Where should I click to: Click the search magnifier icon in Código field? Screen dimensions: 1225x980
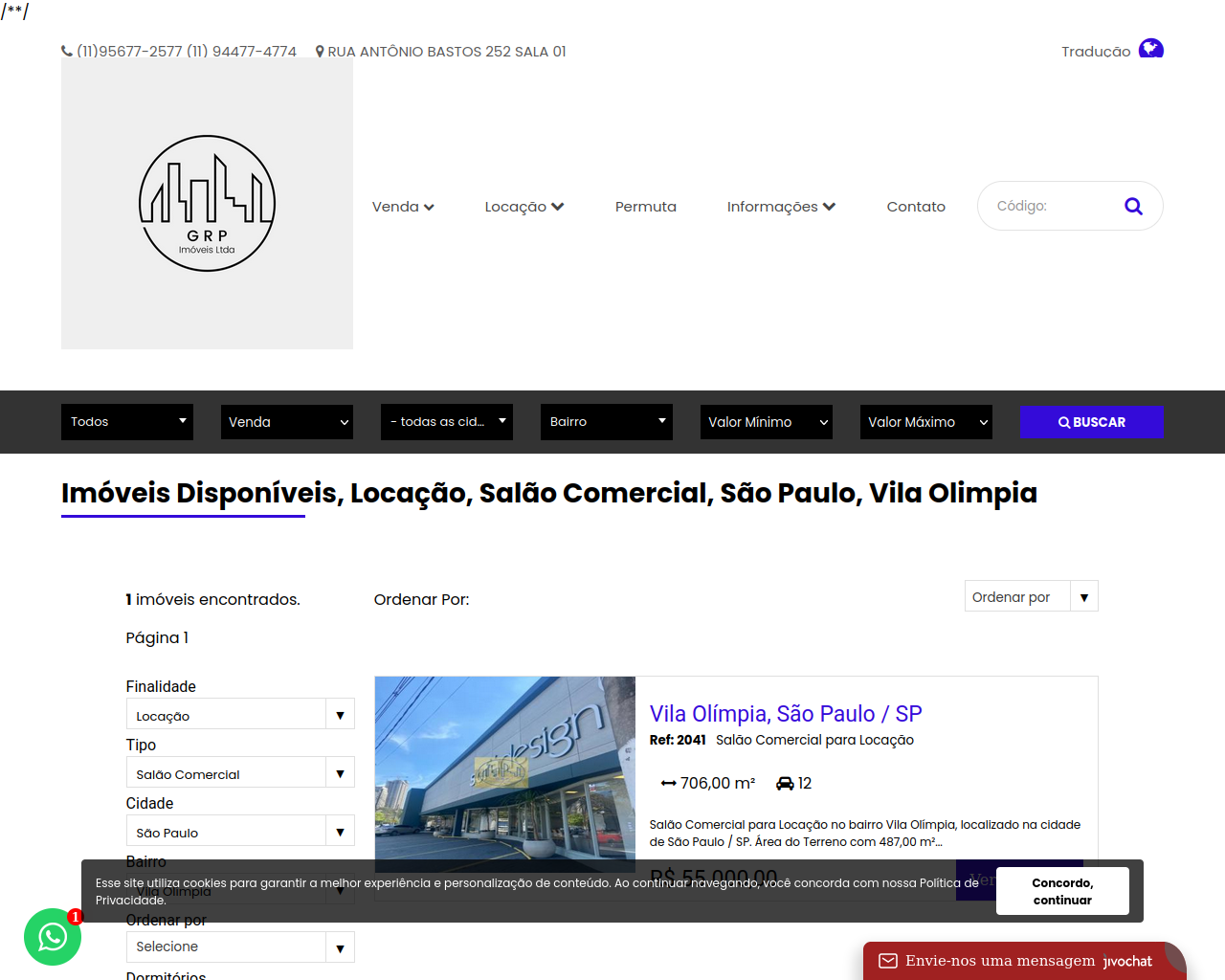1133,206
